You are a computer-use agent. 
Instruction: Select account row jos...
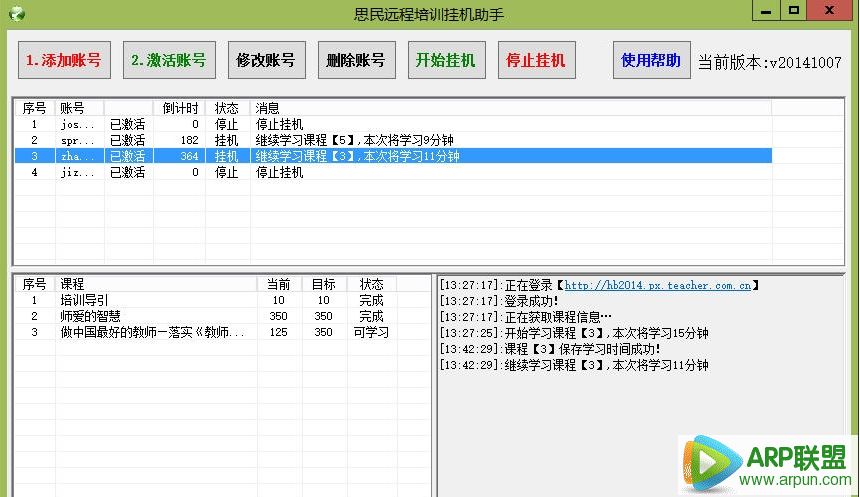[393, 125]
